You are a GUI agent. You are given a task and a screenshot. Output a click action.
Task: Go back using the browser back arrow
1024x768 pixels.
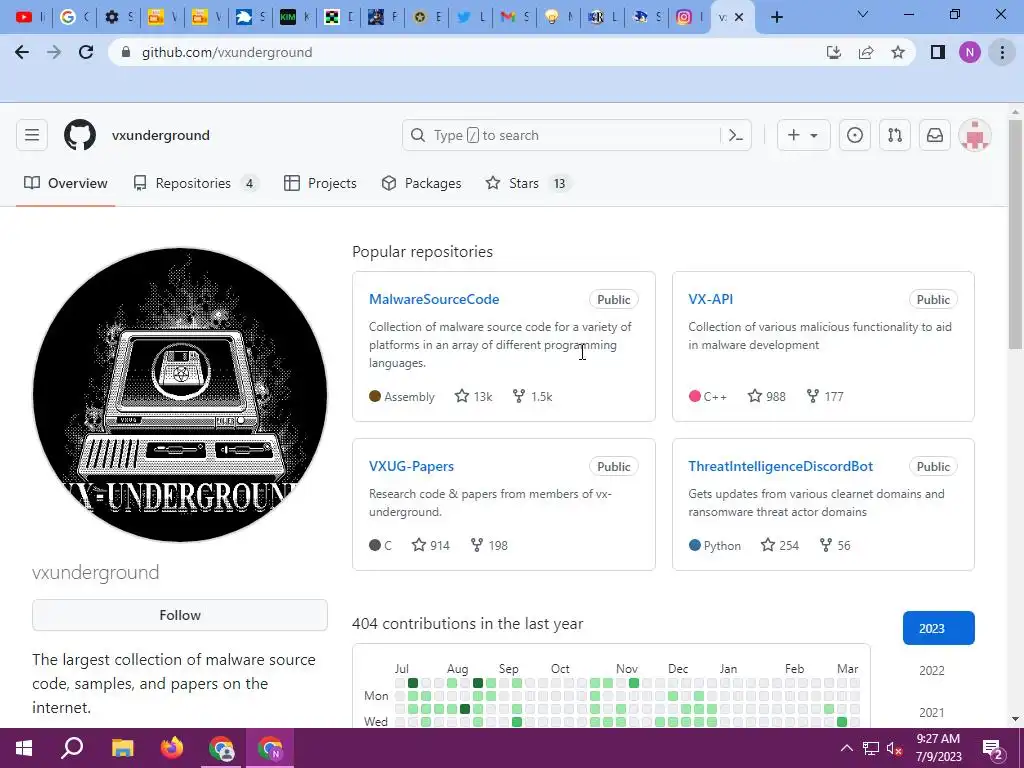[x=22, y=52]
